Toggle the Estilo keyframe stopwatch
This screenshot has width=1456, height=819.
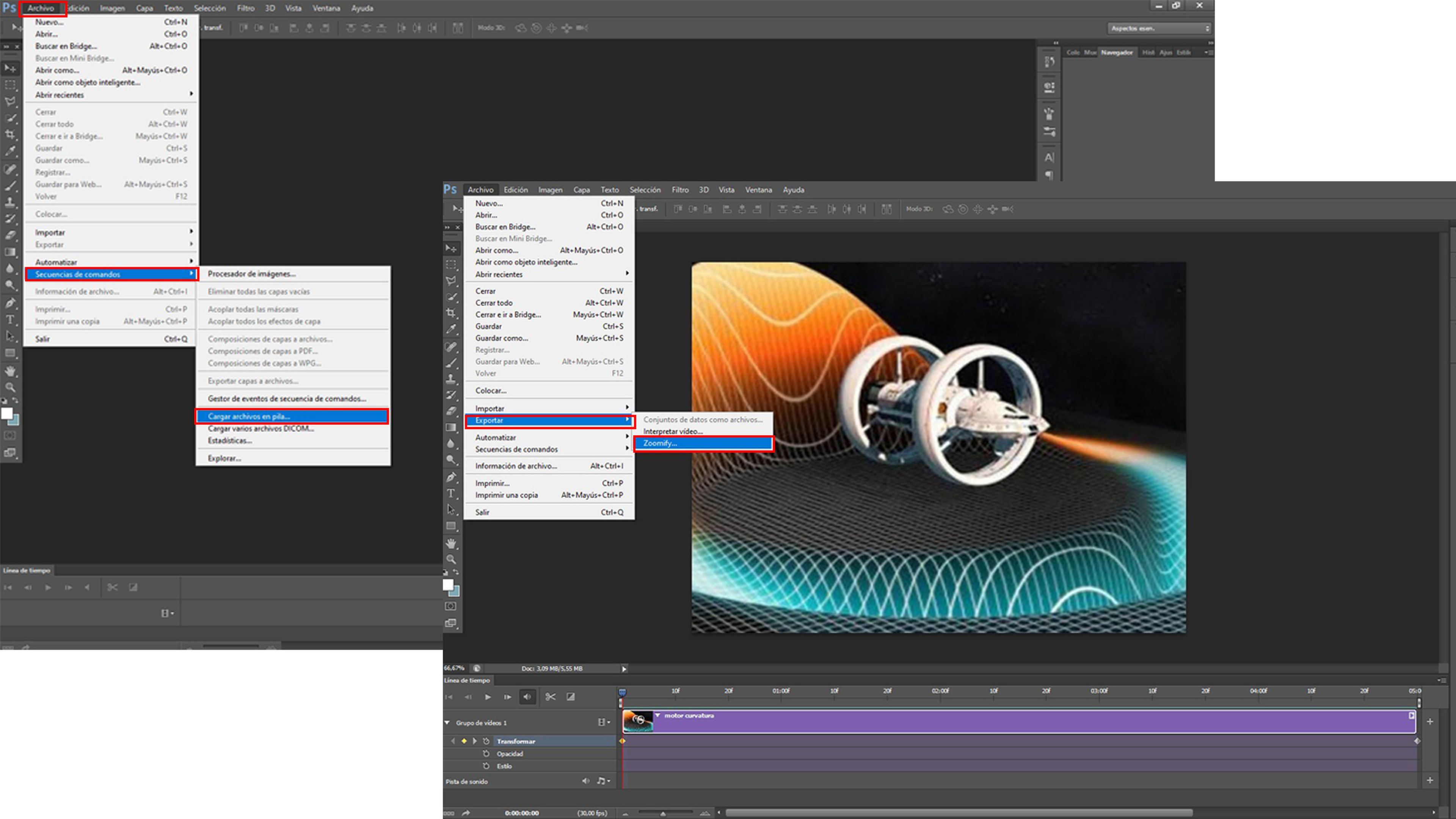486,766
